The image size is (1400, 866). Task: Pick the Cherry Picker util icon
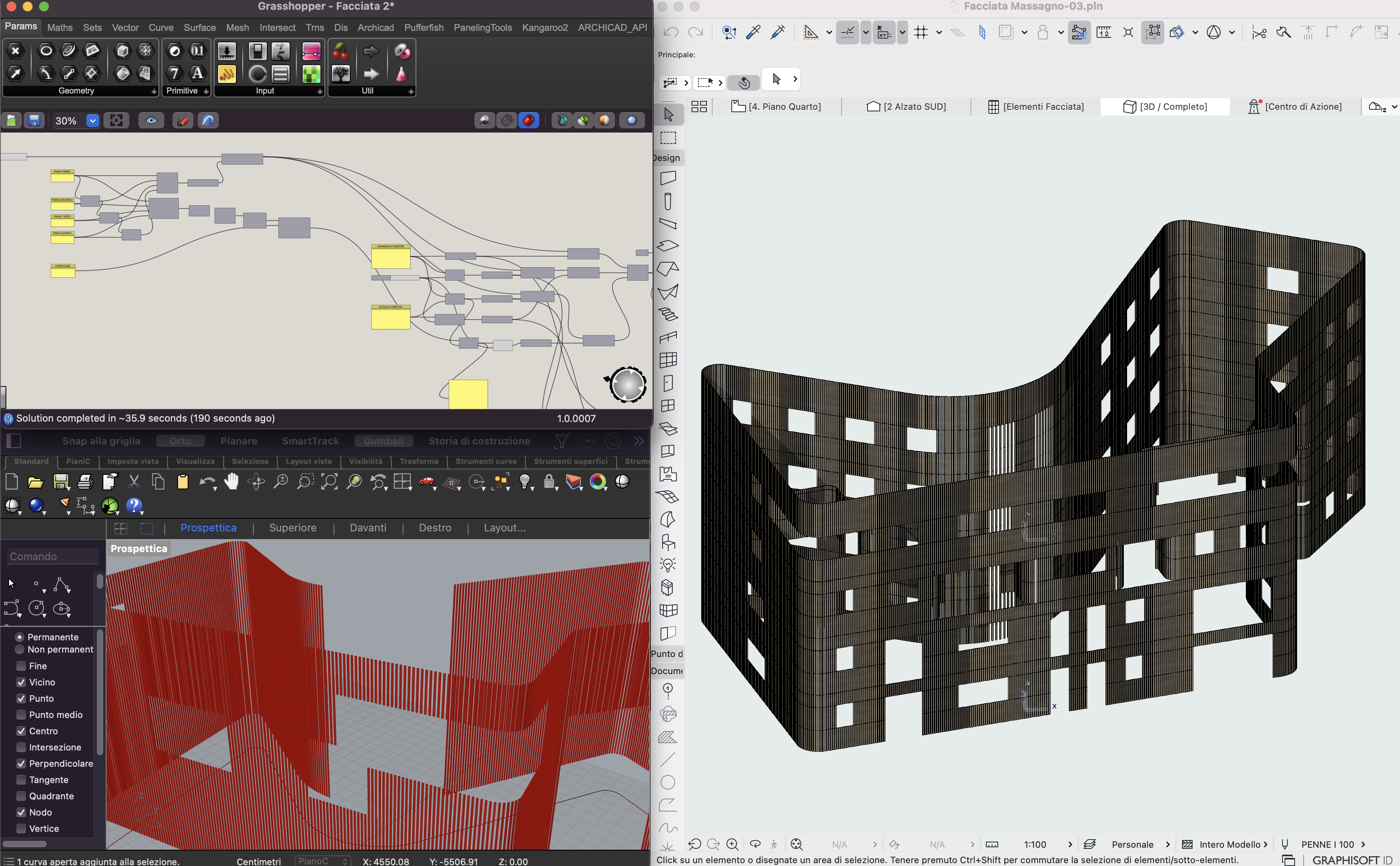point(341,52)
